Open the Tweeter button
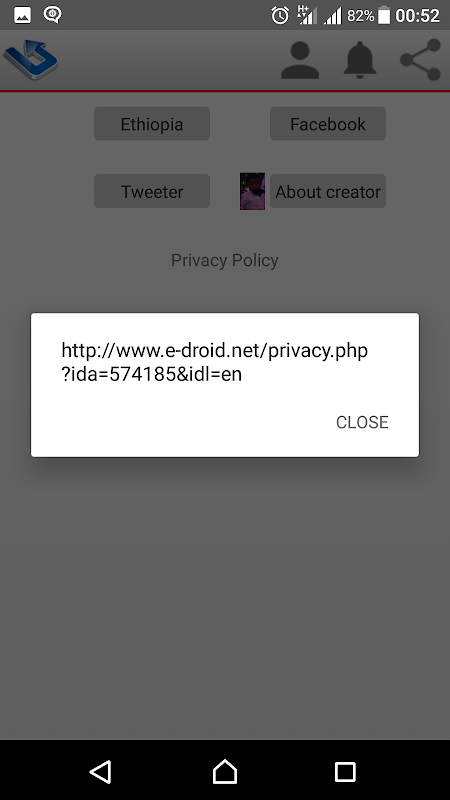Image resolution: width=450 pixels, height=800 pixels. [152, 191]
